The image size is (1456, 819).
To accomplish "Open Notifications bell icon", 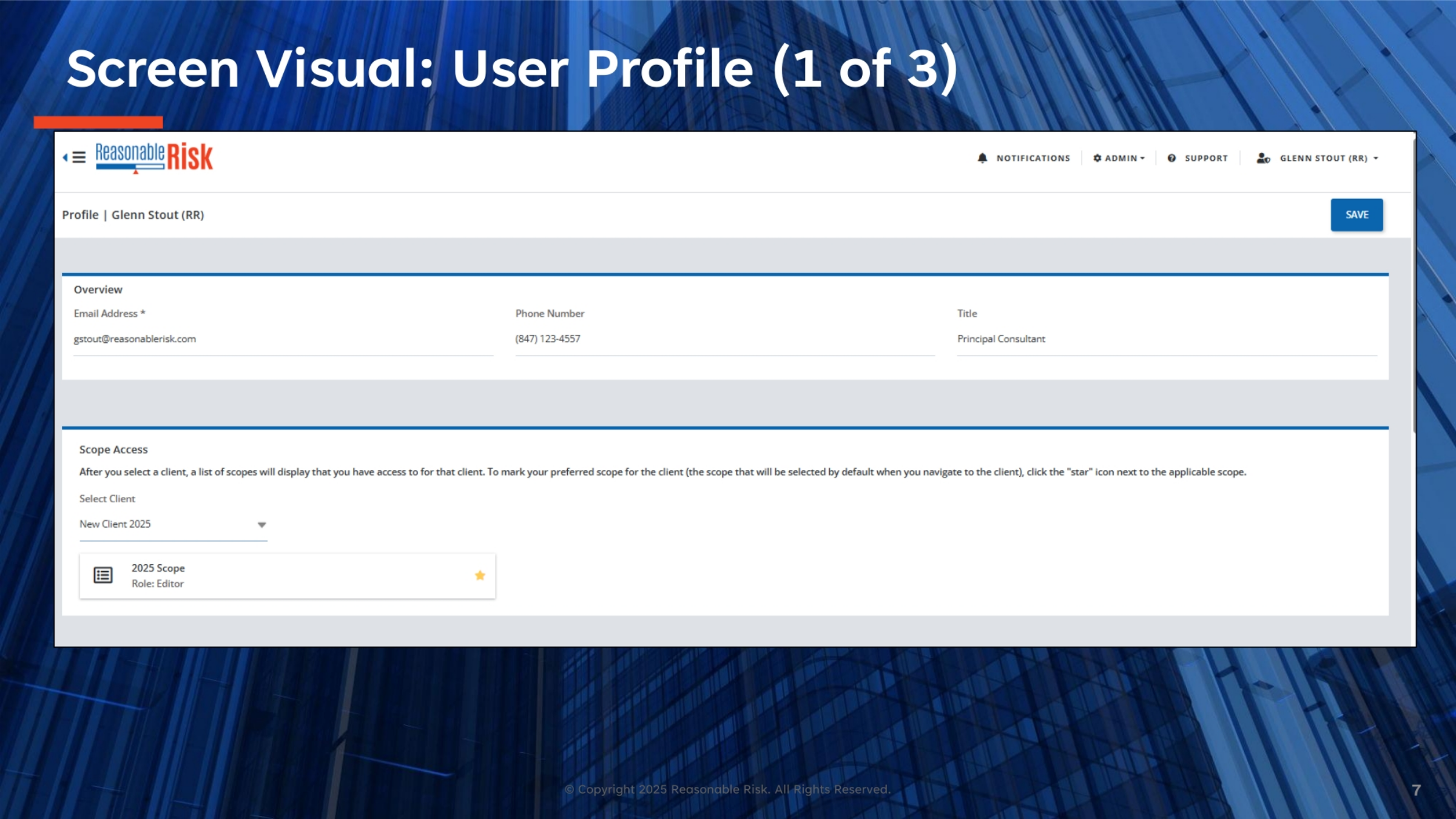I will point(982,158).
